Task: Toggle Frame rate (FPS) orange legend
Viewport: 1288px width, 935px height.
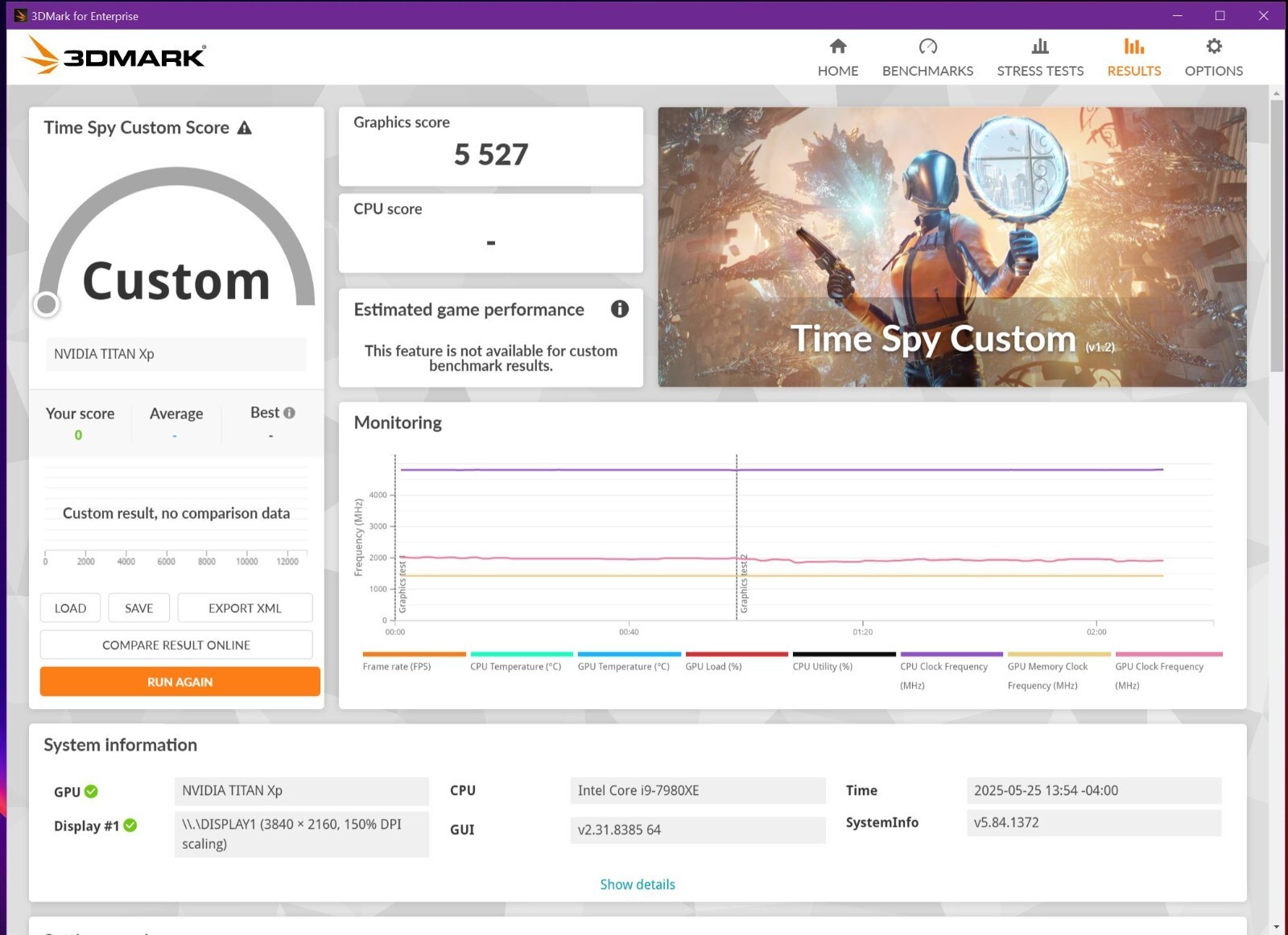Action: [x=414, y=654]
